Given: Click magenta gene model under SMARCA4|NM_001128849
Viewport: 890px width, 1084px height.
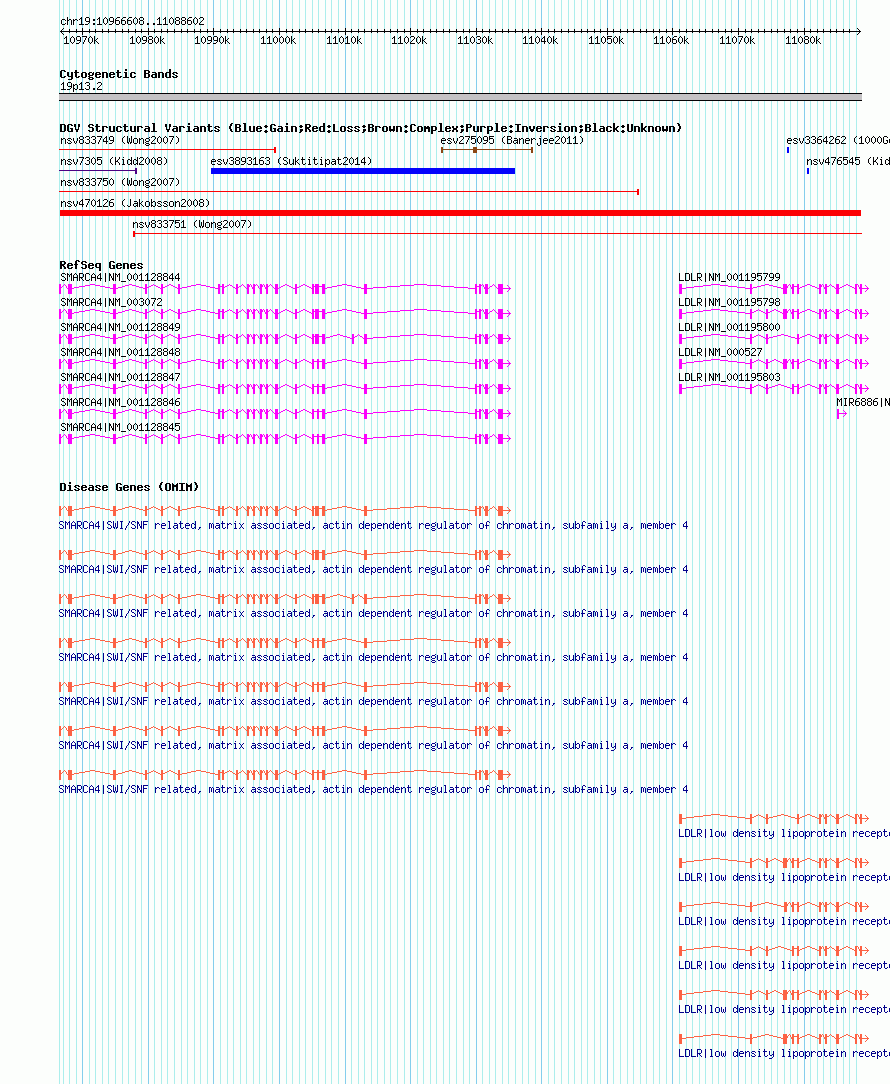Looking at the screenshot, I should (285, 339).
